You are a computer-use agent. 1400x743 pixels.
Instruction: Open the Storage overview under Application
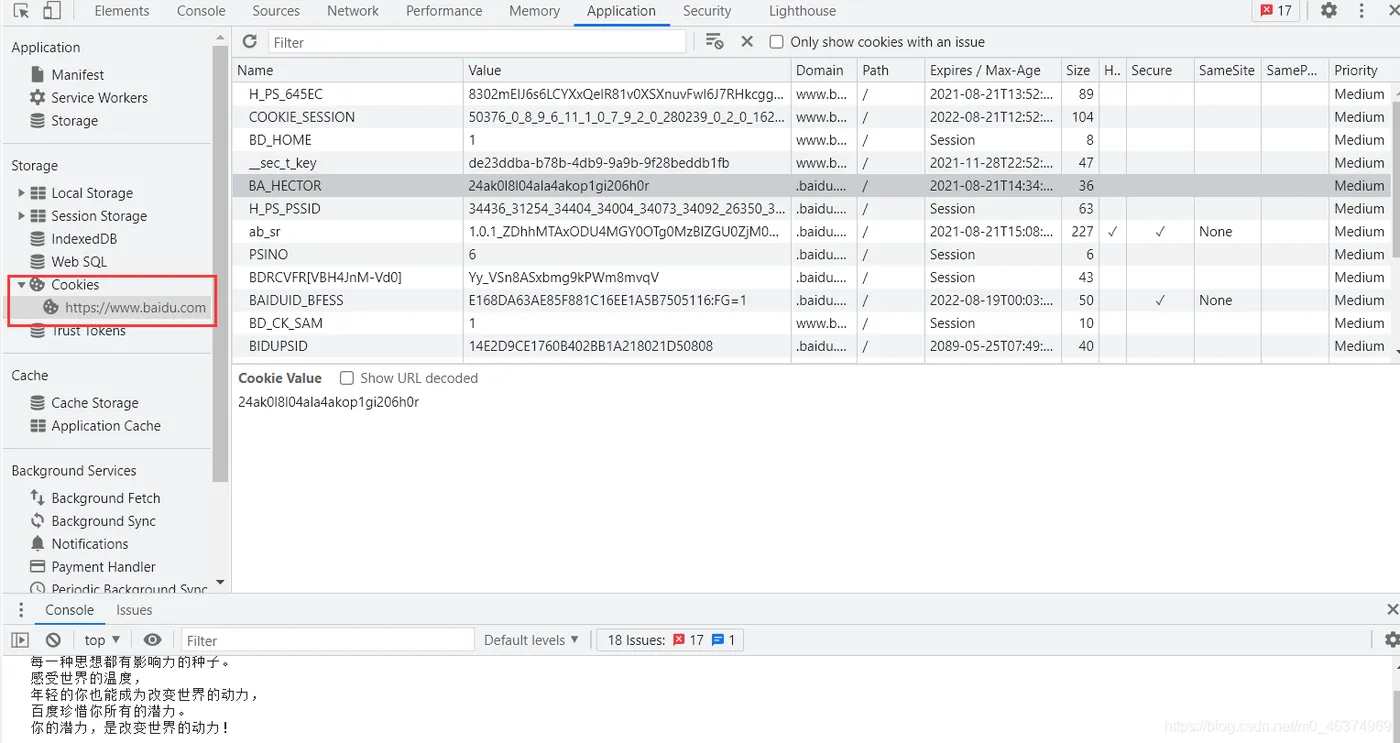pyautogui.click(x=75, y=120)
